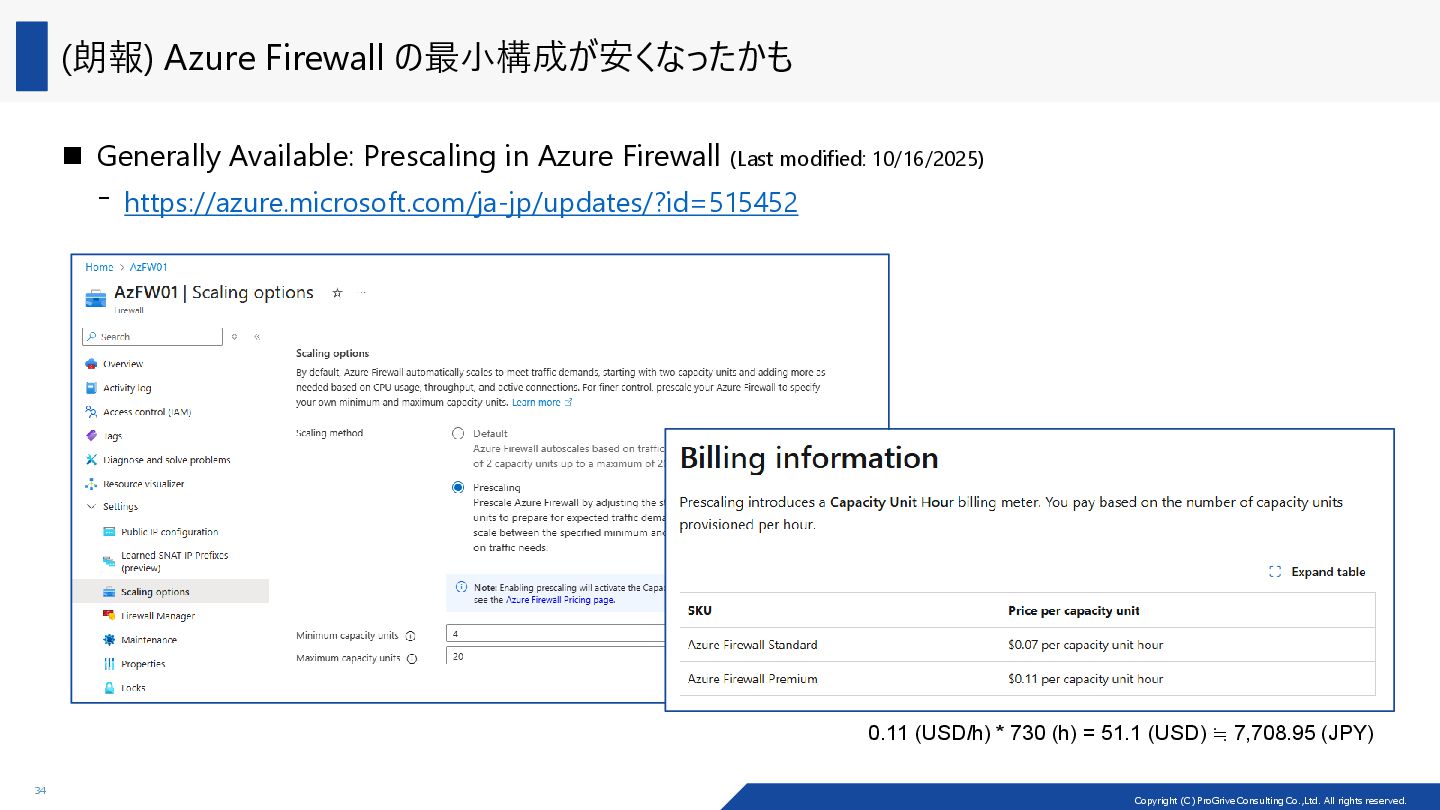Click the Expand table brackets icon
The height and width of the screenshot is (810, 1440).
coord(1275,572)
